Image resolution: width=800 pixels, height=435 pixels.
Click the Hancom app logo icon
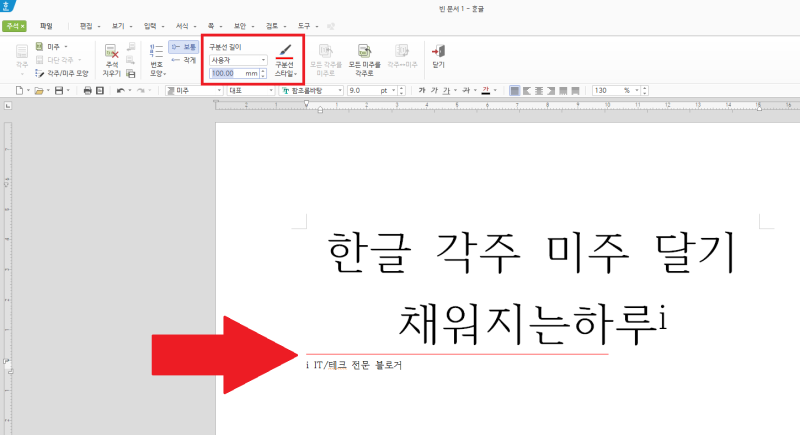click(x=7, y=6)
